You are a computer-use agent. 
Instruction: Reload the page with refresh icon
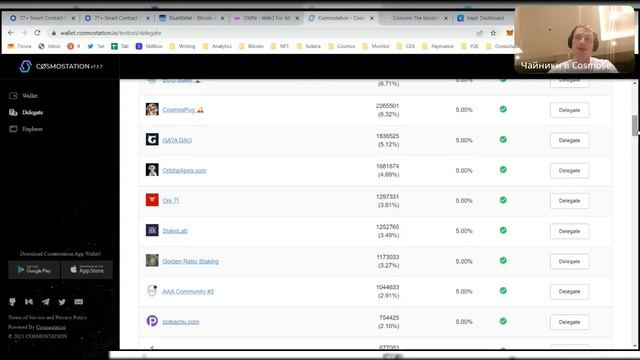point(37,33)
